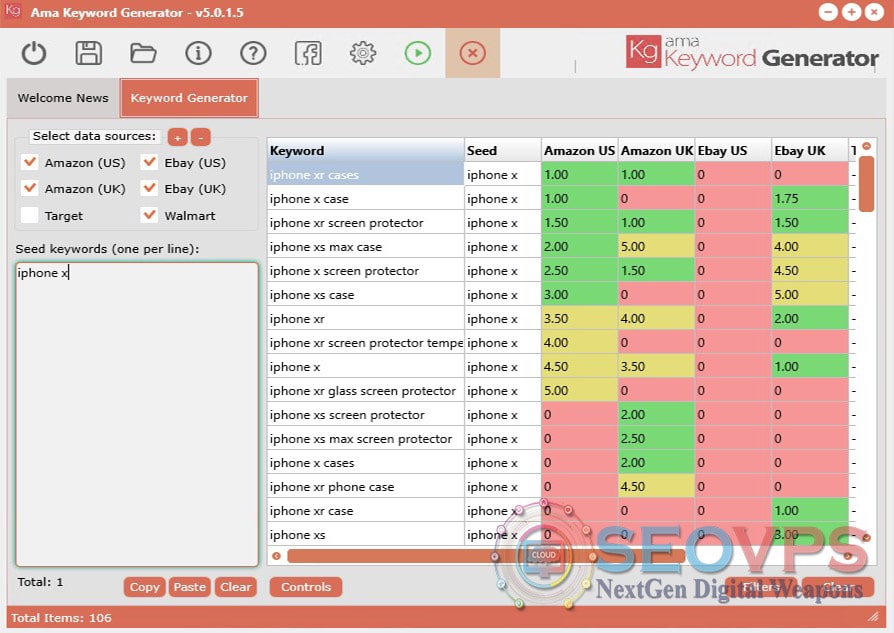Select the 'iphone xr cases' keyword row
The image size is (894, 633).
[365, 175]
